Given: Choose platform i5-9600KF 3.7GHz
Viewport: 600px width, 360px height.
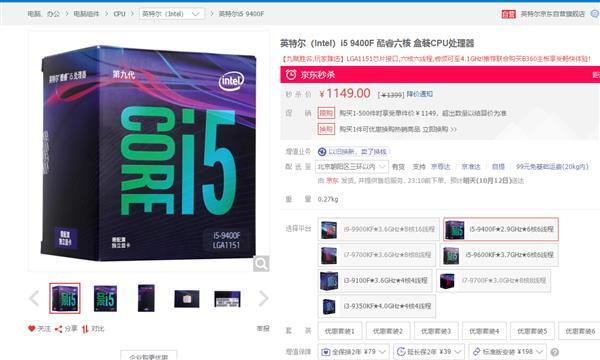Looking at the screenshot, I should coord(499,255).
